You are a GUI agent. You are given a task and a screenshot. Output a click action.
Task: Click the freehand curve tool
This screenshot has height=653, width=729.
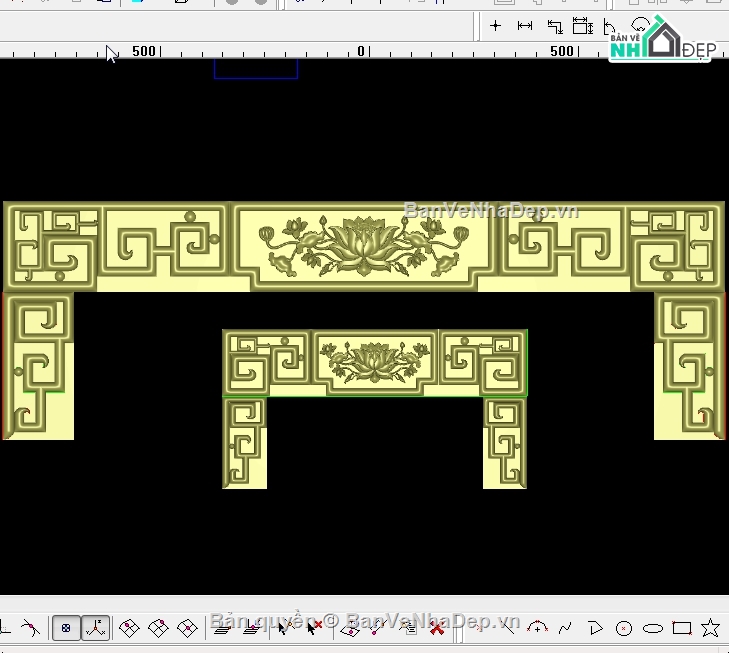pyautogui.click(x=566, y=628)
